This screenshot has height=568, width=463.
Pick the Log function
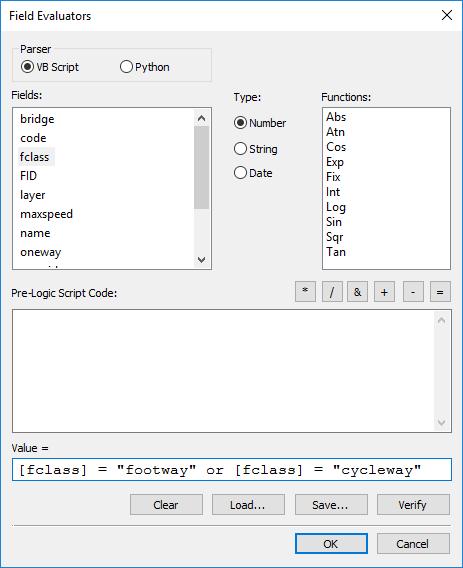(336, 207)
